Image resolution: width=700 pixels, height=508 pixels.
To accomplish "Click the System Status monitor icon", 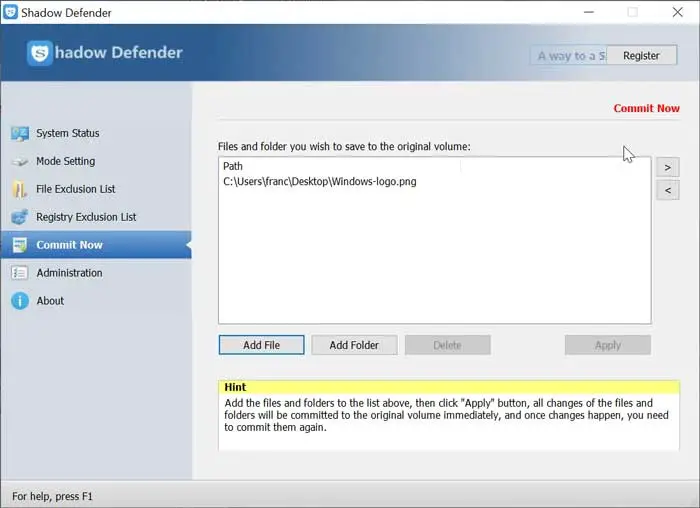I will pos(20,133).
